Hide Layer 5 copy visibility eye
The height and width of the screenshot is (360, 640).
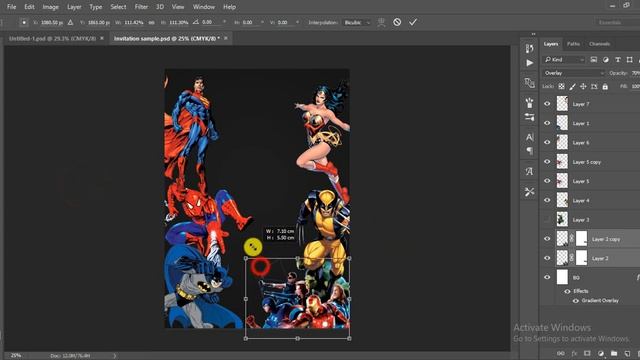coord(547,162)
